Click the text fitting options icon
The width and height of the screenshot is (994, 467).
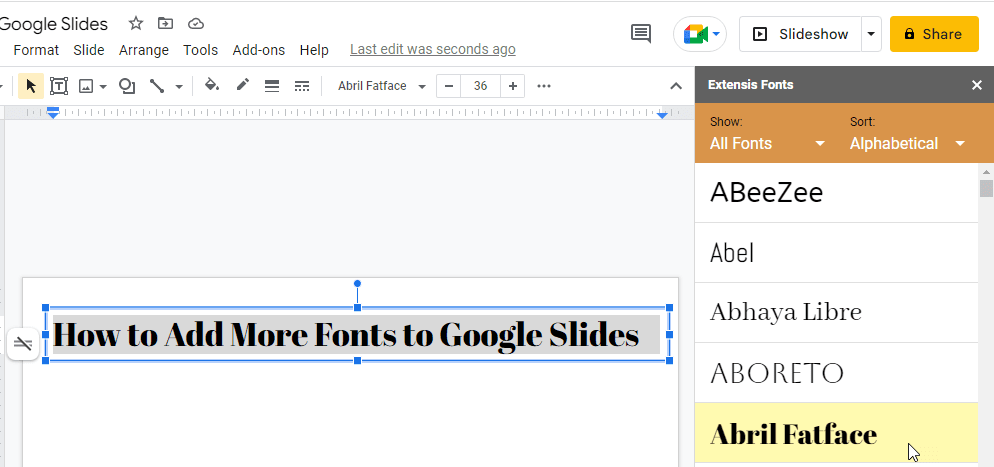[23, 344]
